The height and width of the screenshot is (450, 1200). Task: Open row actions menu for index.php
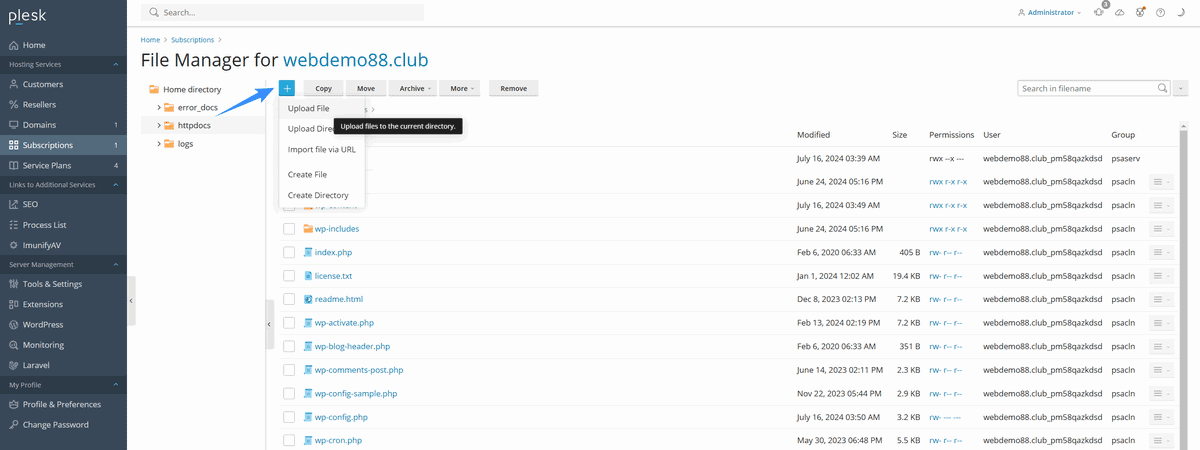1161,252
